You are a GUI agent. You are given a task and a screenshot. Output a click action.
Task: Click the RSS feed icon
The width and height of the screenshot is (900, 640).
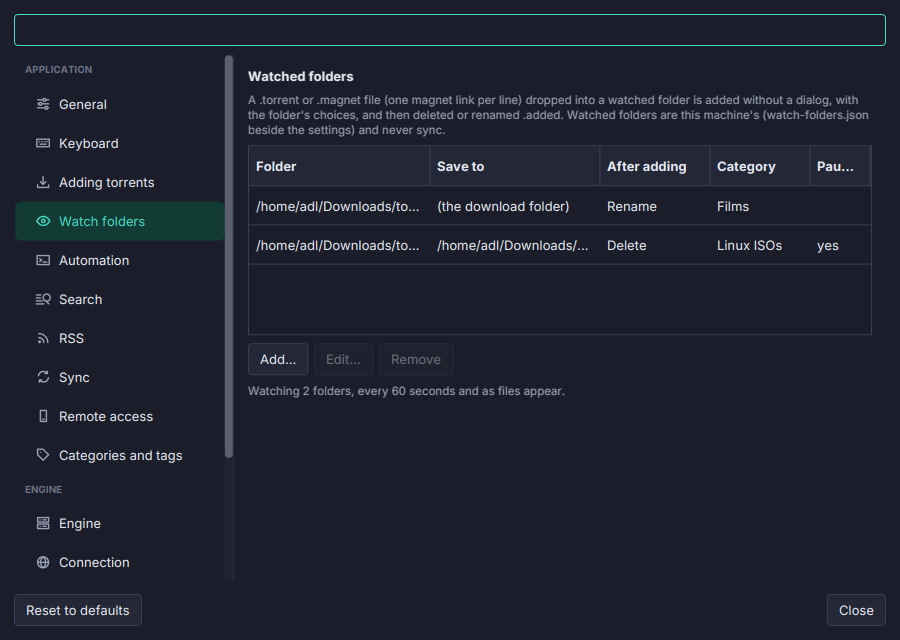coord(43,338)
